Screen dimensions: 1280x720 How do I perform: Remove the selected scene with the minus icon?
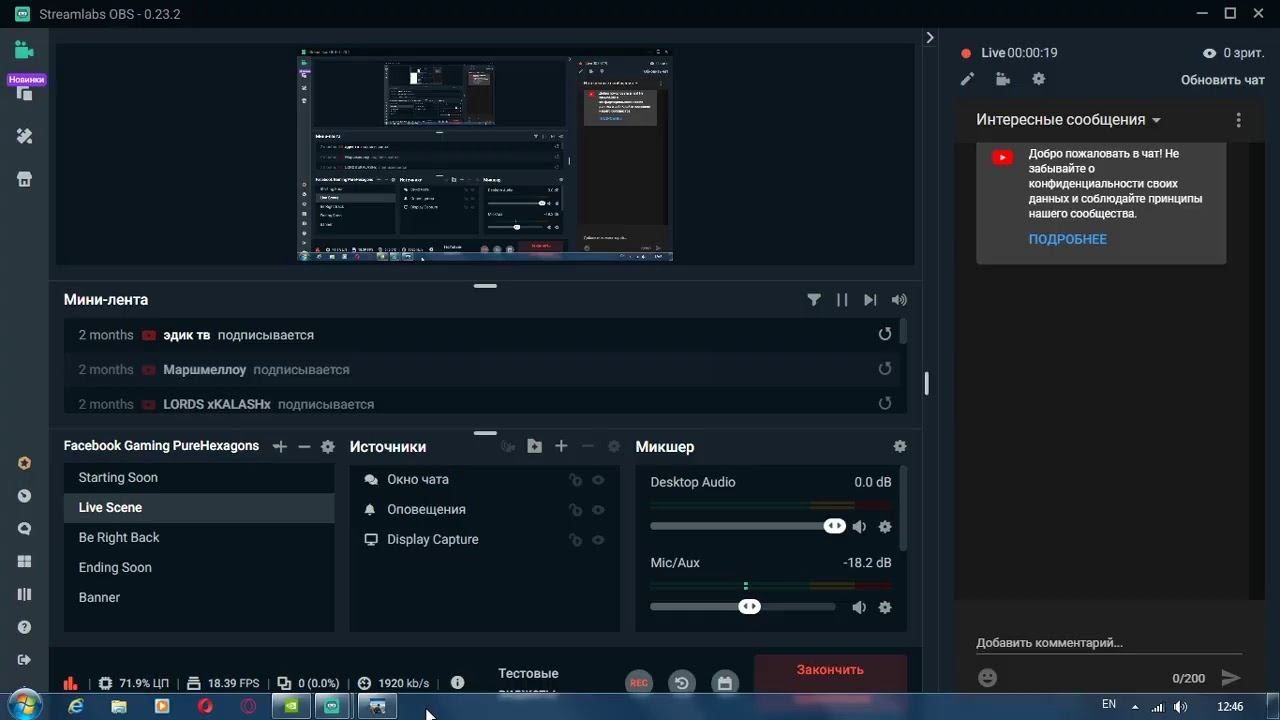304,447
